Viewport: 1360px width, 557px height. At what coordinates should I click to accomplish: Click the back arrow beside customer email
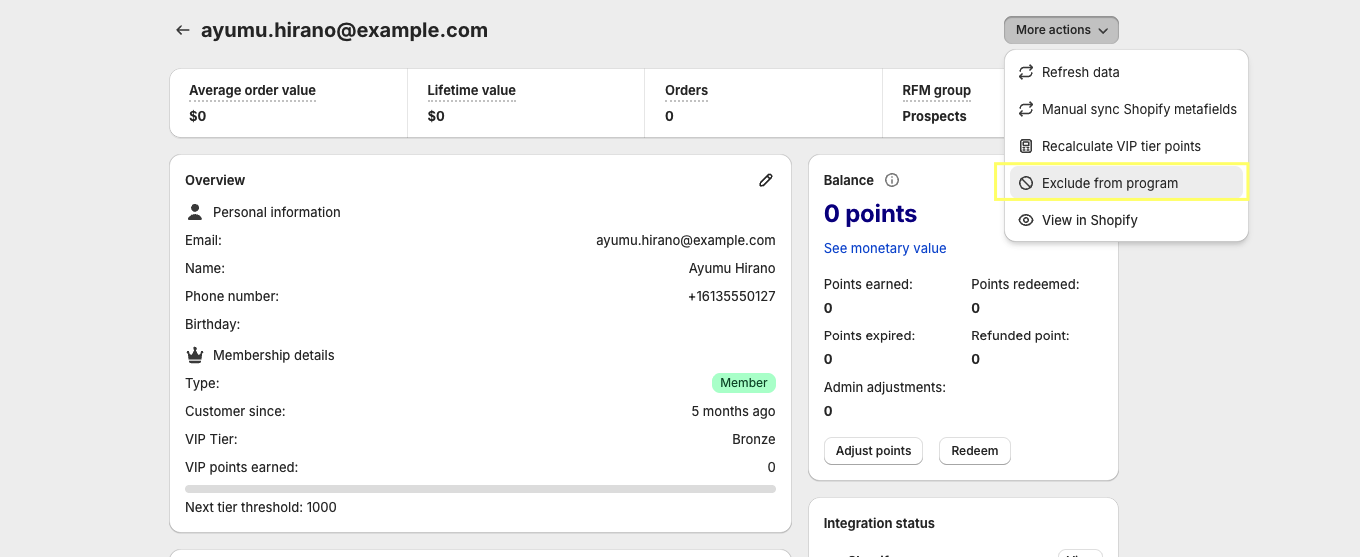[x=182, y=30]
